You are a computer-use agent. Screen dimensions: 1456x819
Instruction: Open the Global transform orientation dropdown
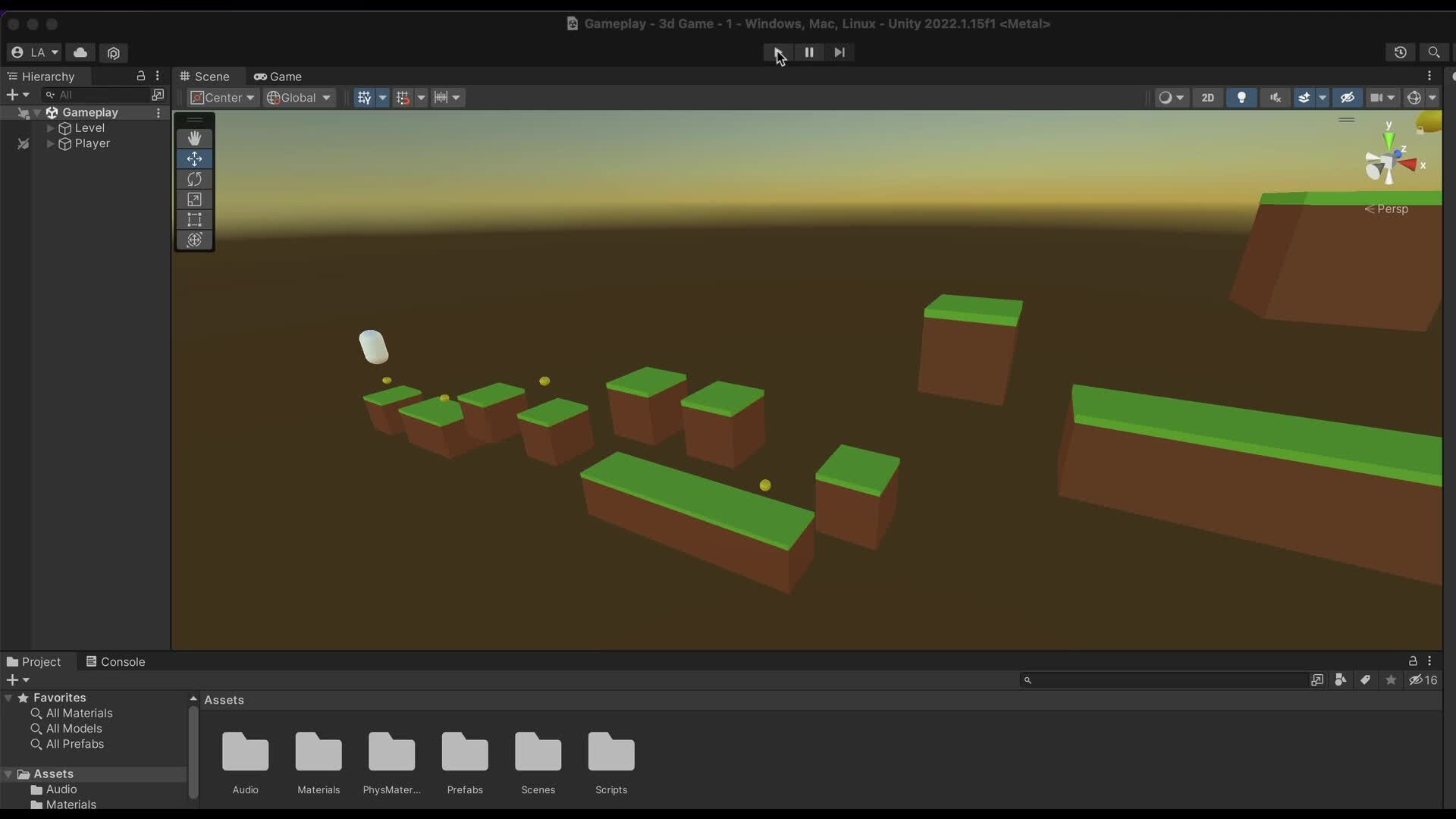click(x=299, y=97)
